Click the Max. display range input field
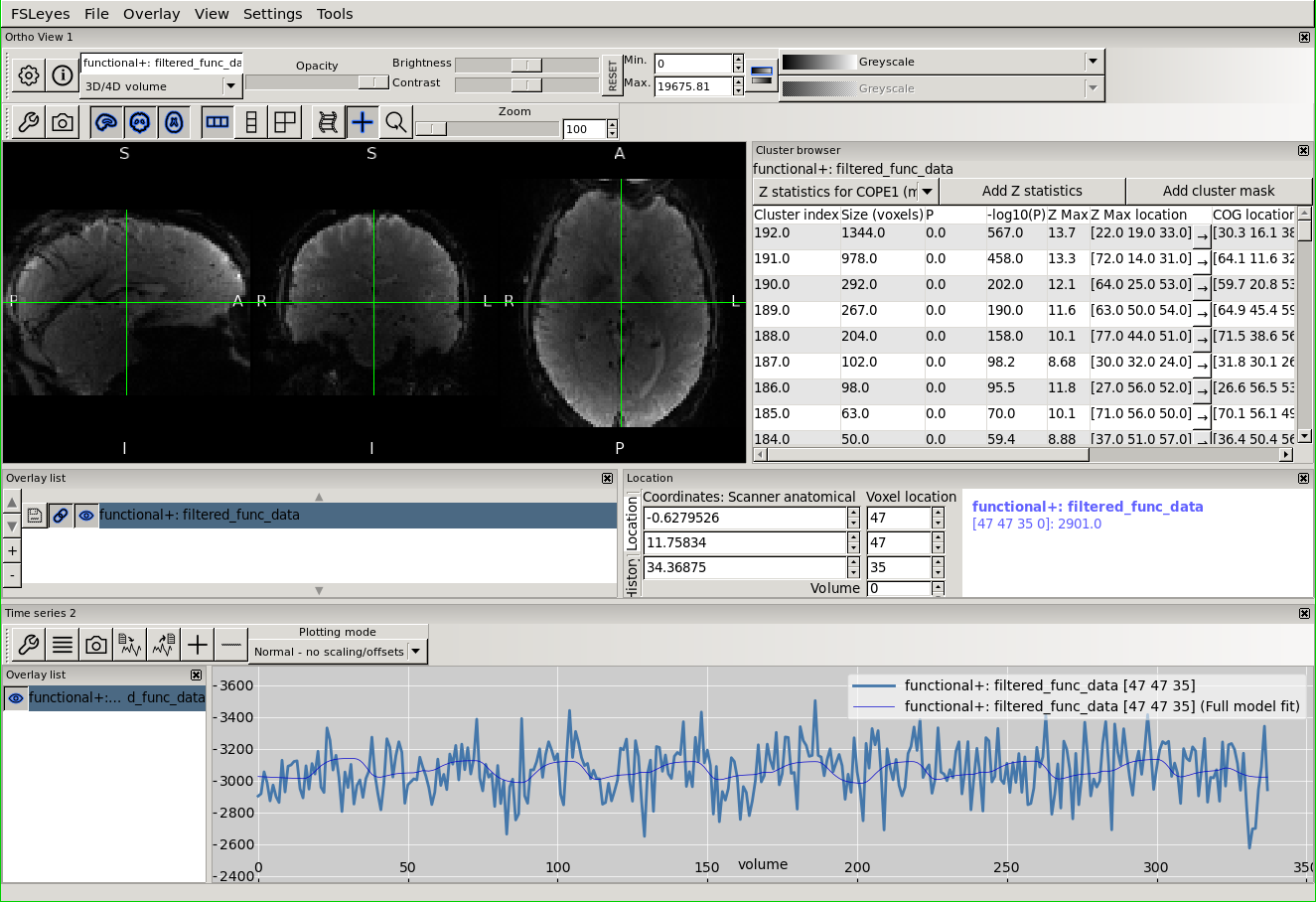1316x902 pixels. point(692,86)
